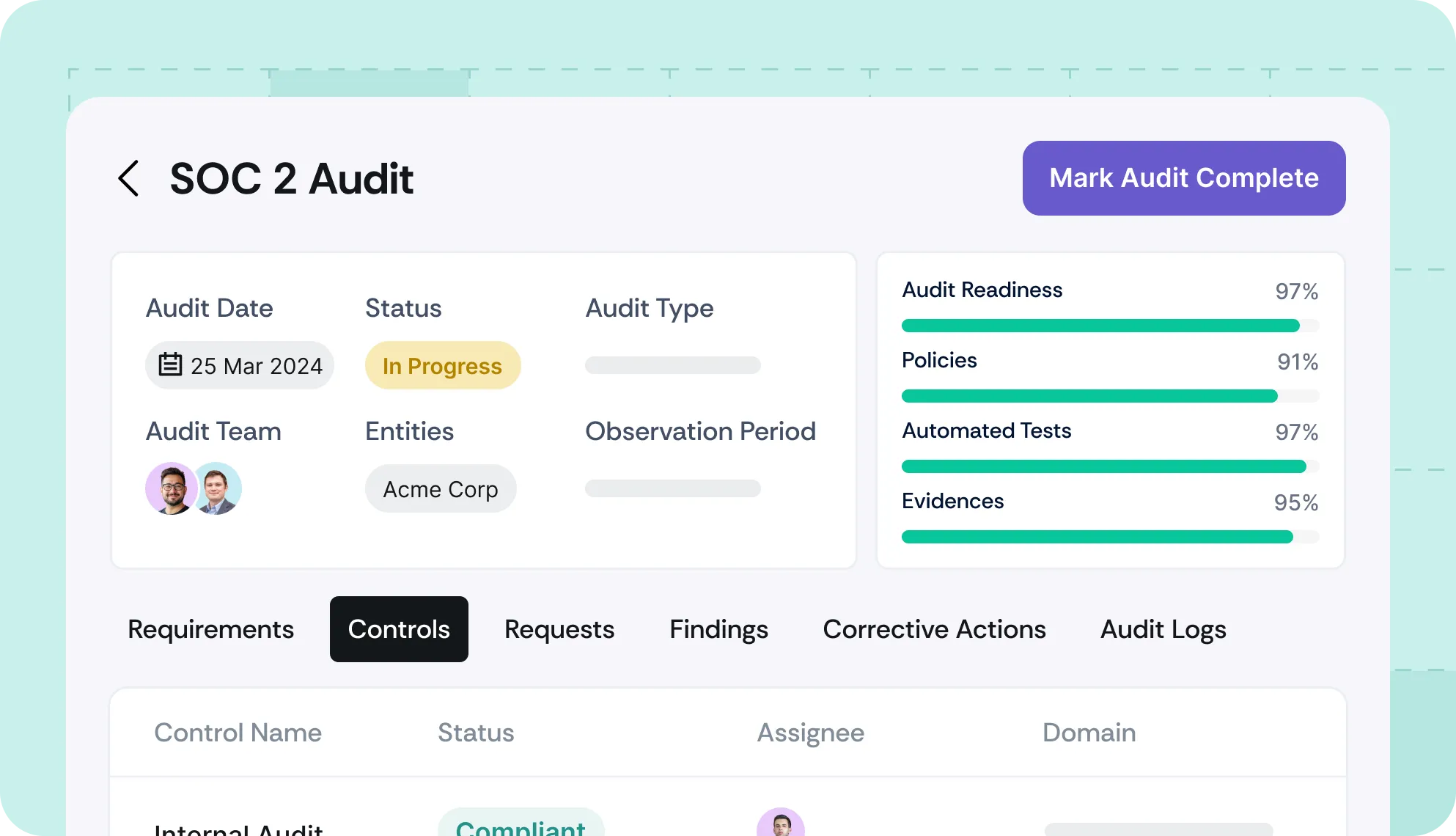Click the In Progress status badge
The width and height of the screenshot is (1456, 836).
pos(442,365)
